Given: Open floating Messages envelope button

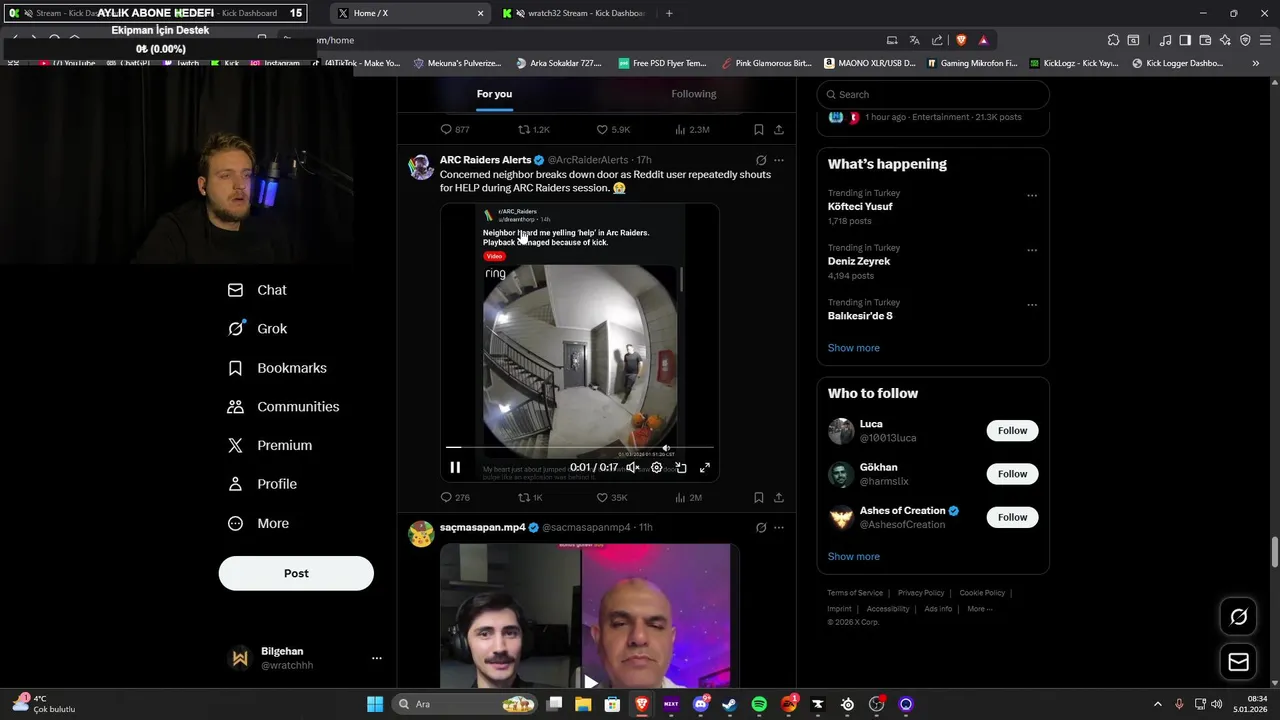Looking at the screenshot, I should [x=1239, y=662].
